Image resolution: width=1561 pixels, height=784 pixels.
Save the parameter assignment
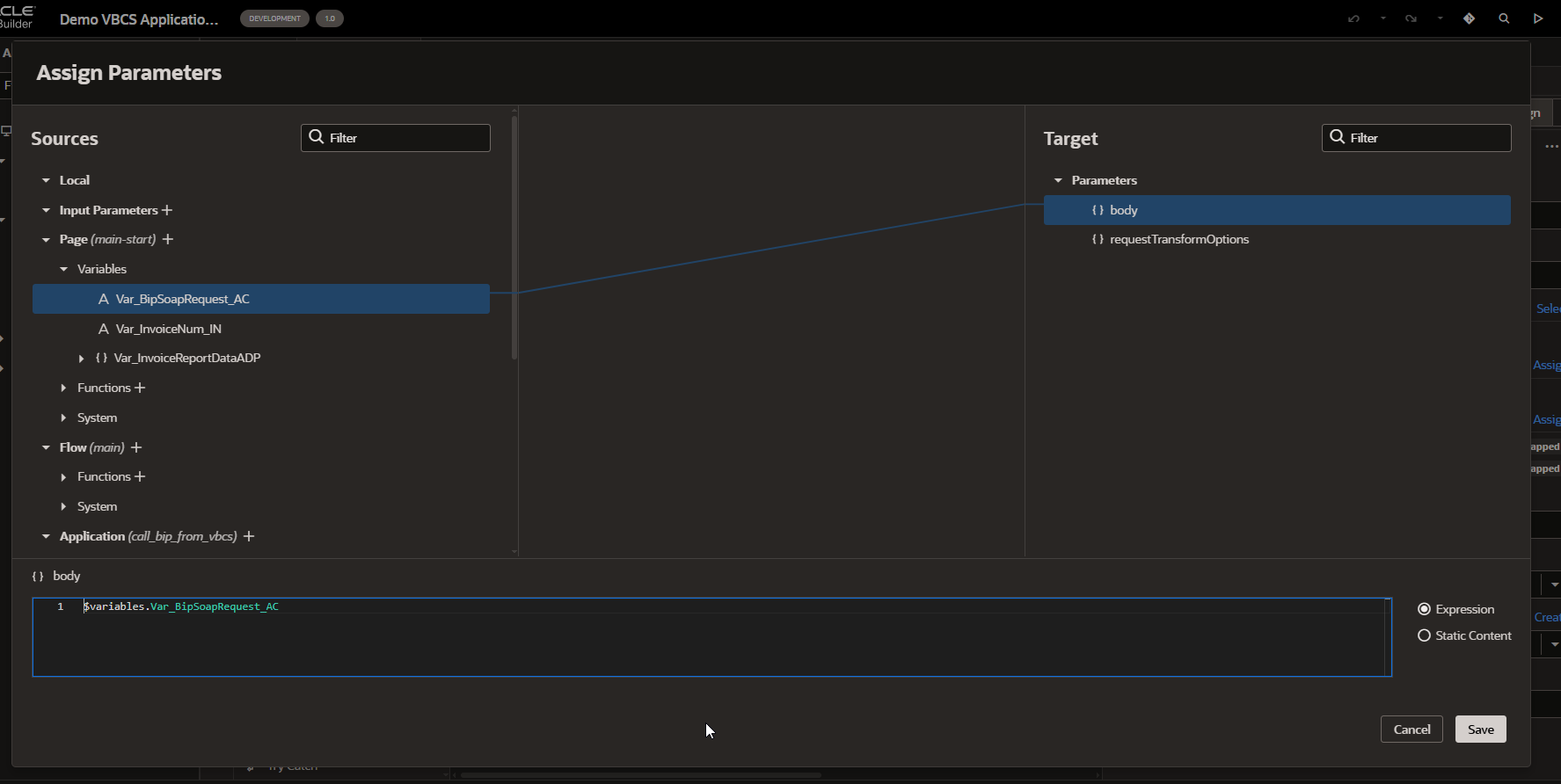1481,730
